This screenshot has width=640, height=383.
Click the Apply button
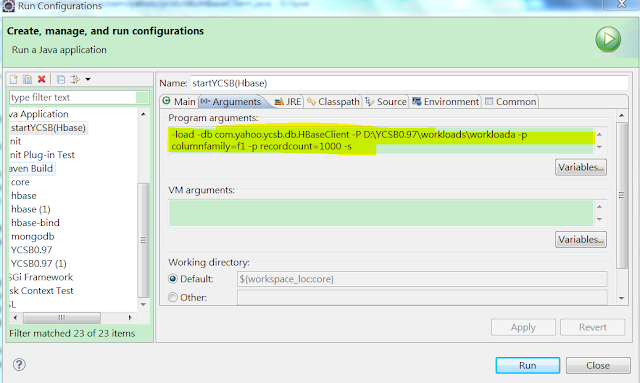coord(523,327)
